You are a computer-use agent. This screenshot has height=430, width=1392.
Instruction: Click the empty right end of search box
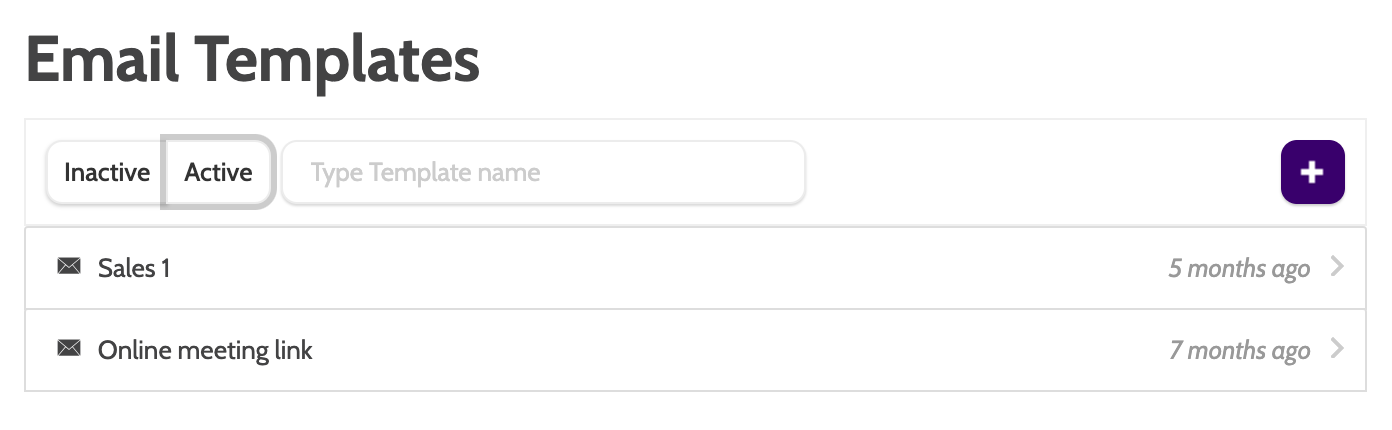pyautogui.click(x=760, y=173)
